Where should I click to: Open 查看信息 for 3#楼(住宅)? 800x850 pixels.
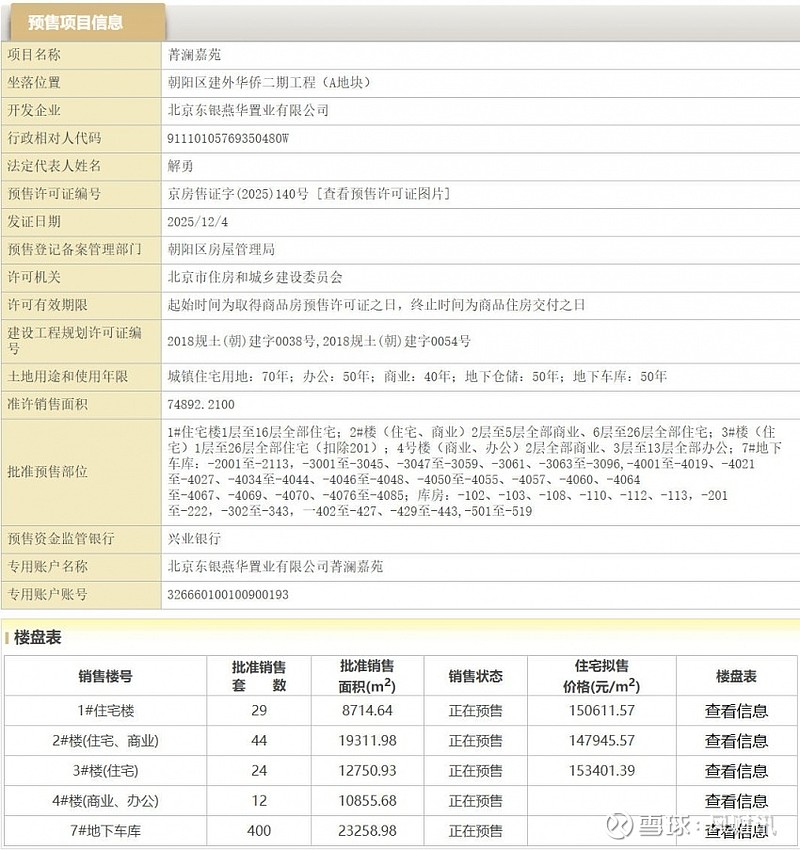click(736, 770)
